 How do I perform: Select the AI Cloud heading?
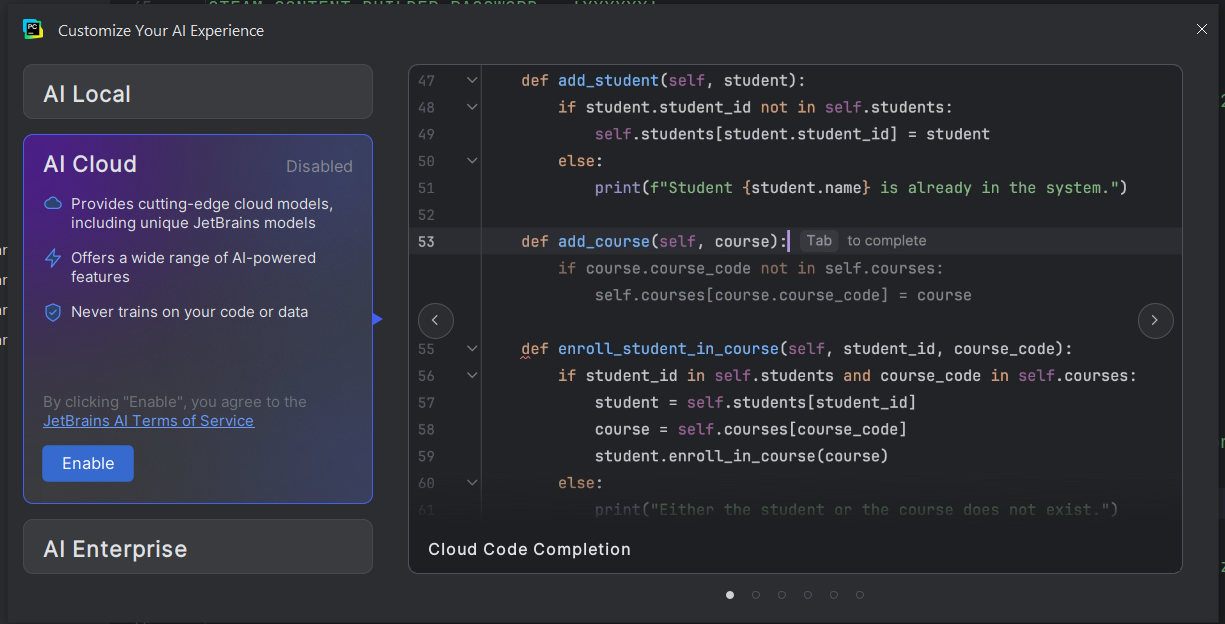[x=90, y=164]
